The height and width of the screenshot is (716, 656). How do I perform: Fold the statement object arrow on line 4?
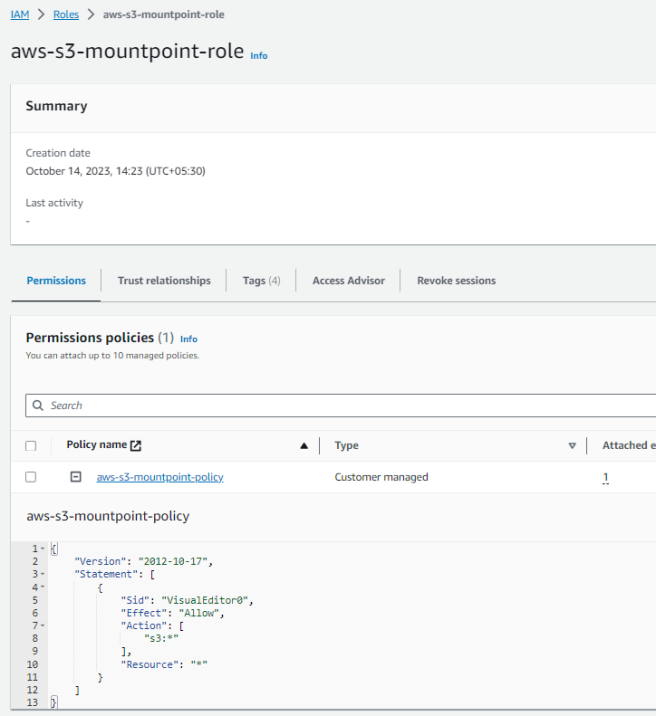pos(43,587)
